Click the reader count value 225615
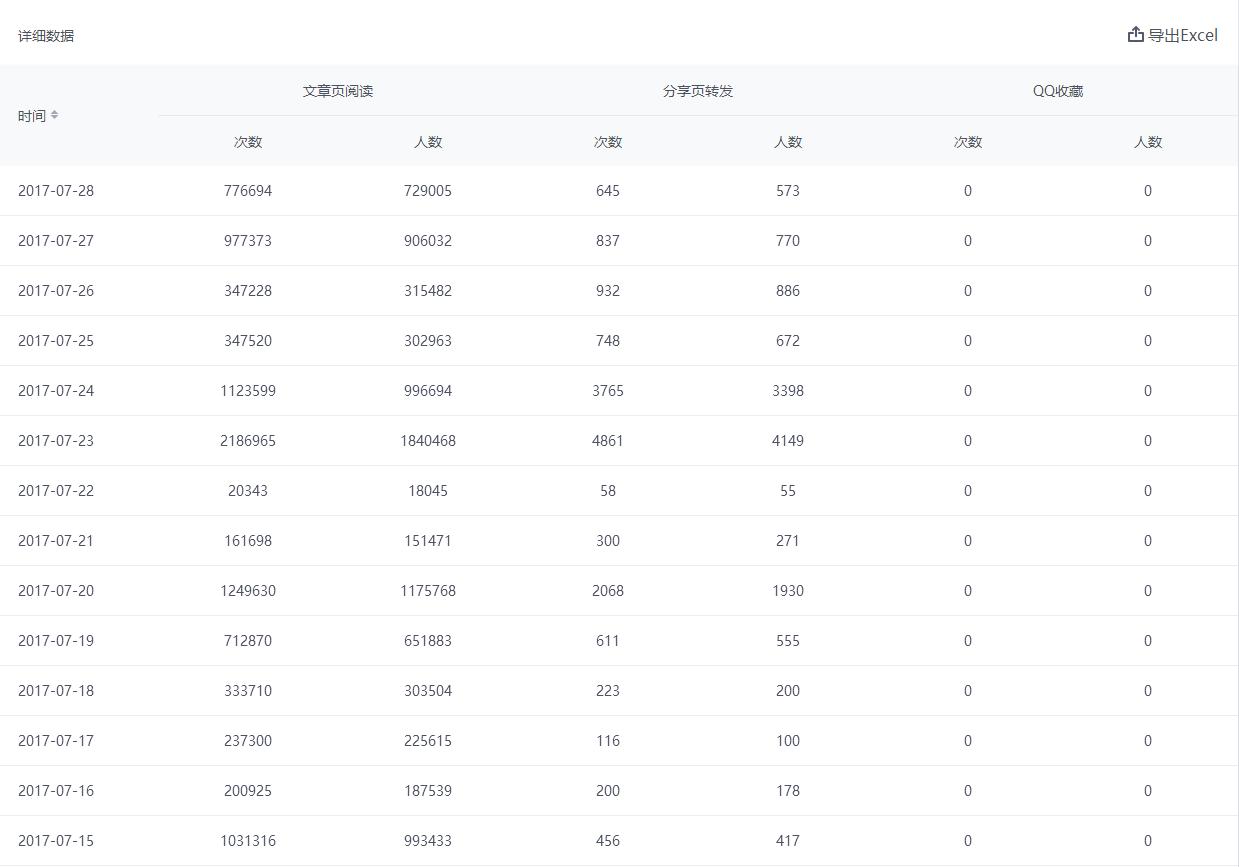Screen dimensions: 1239x867 pyautogui.click(x=428, y=741)
